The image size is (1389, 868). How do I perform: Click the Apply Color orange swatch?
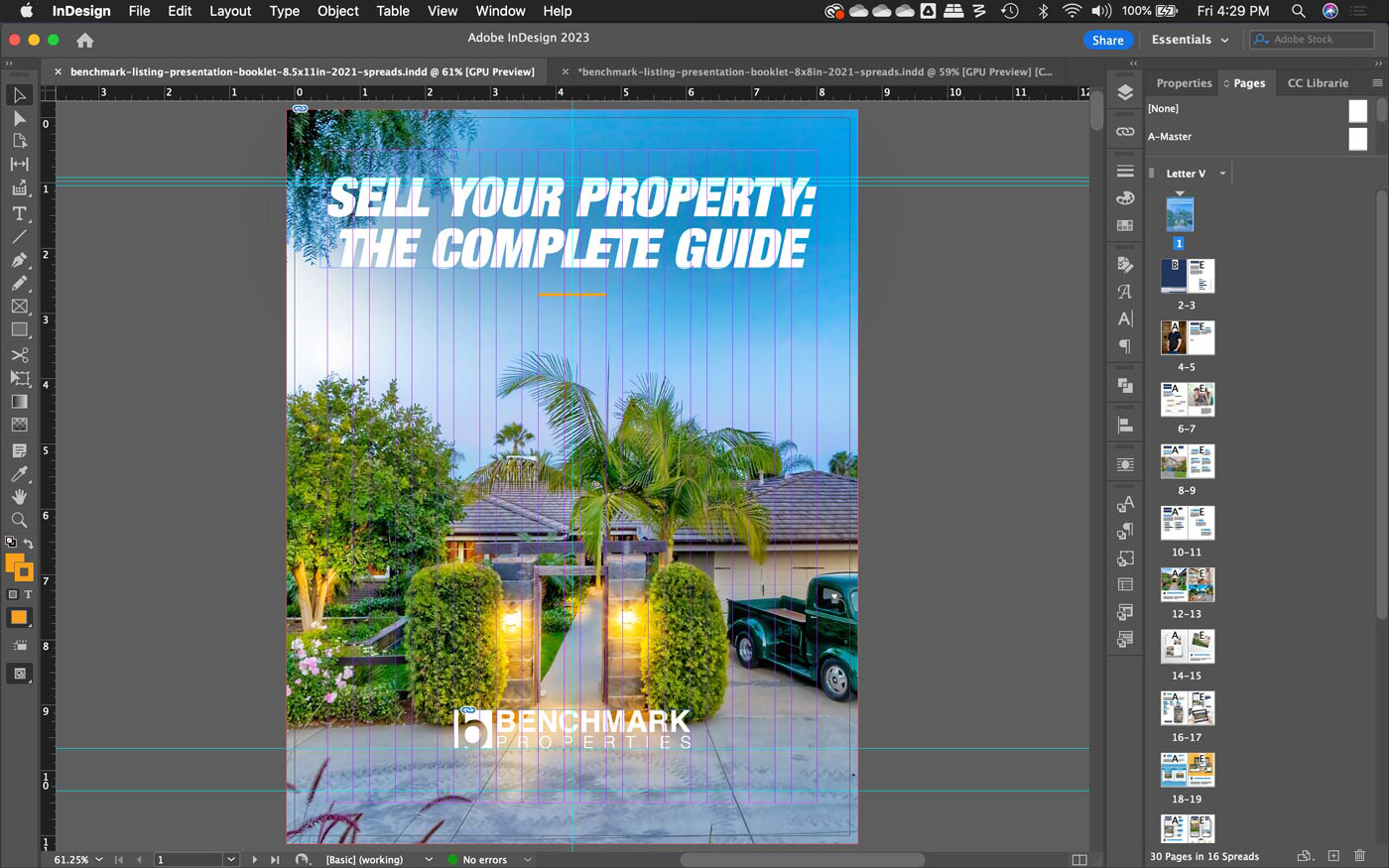(x=19, y=617)
